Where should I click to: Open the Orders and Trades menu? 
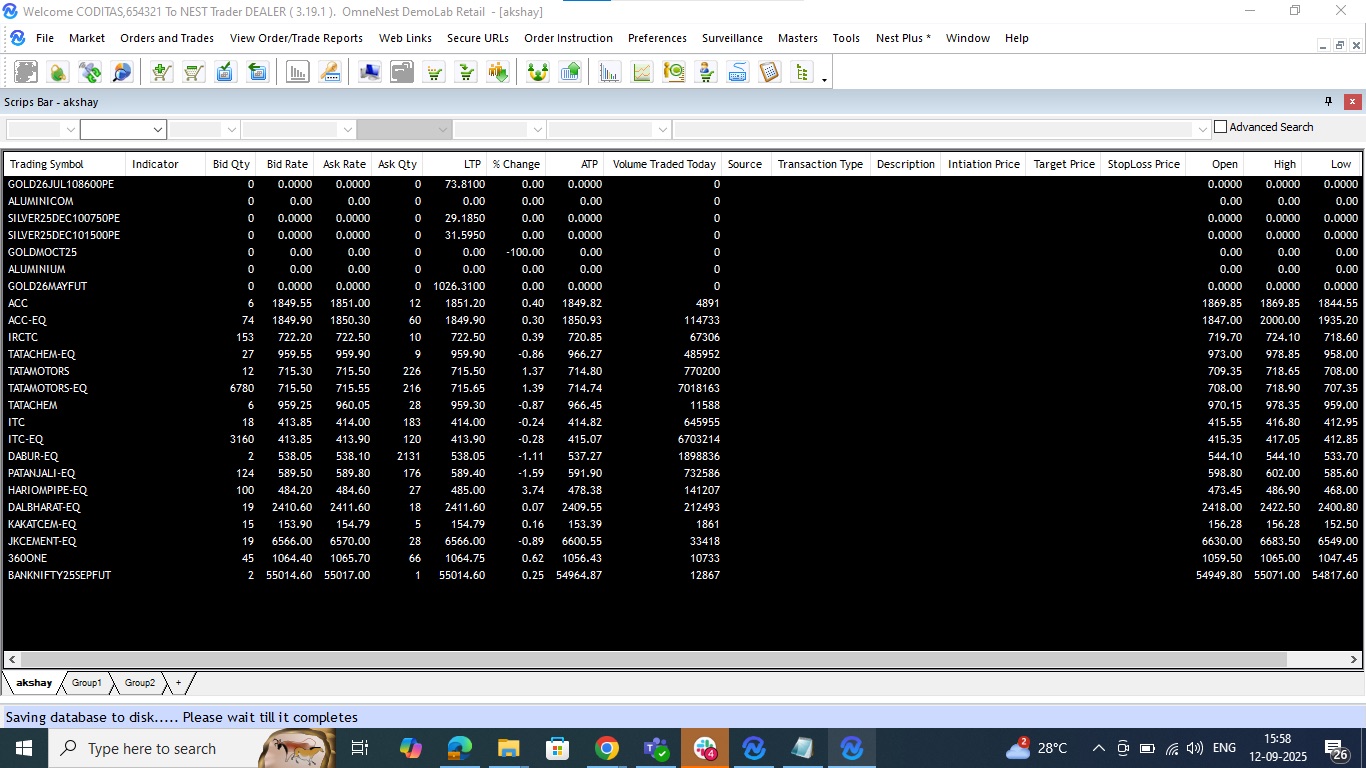coord(167,38)
